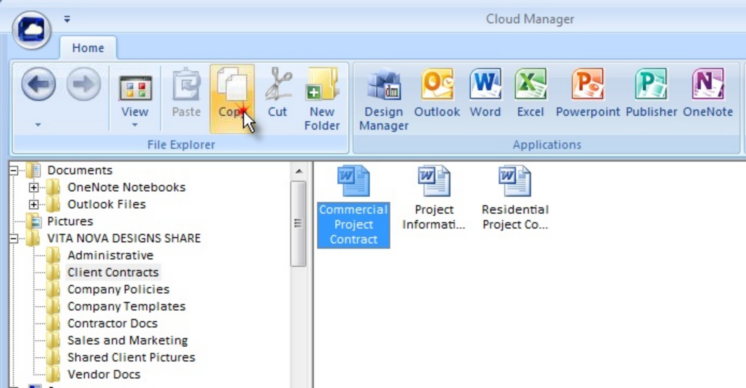Collapse the VITA NOVA DESIGNS SHARE node
Screen dimensions: 746x388
coord(14,238)
